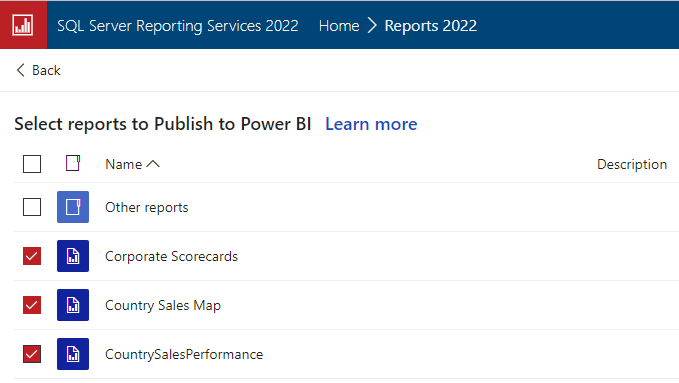Click the Description column header
The image size is (679, 383).
[x=632, y=164]
